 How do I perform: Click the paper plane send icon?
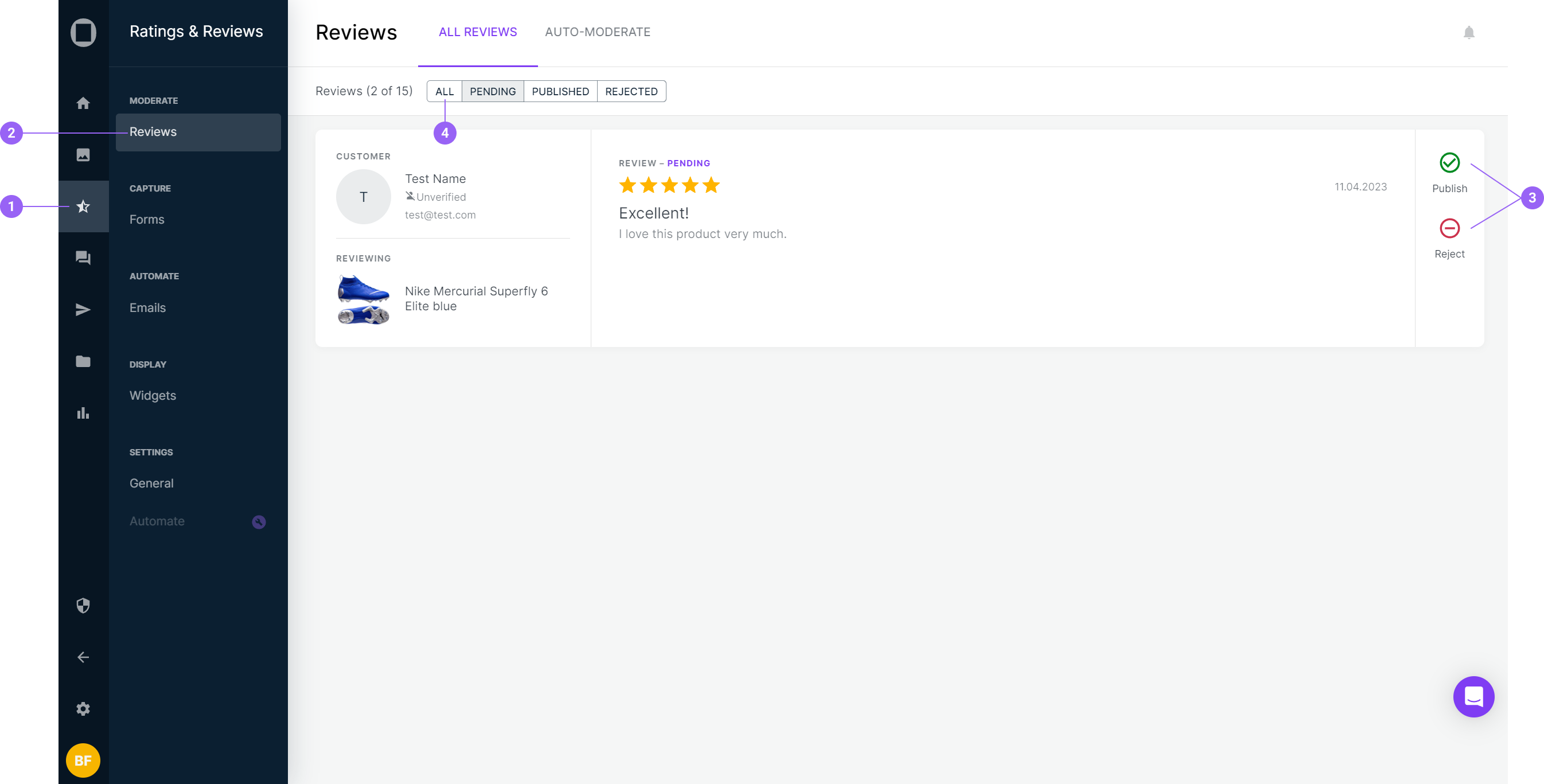point(83,309)
